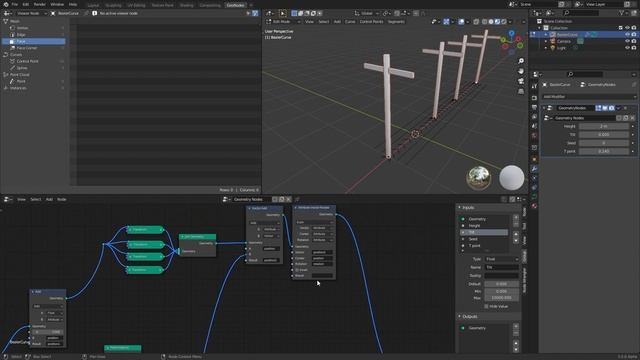Edit the Seed modifier value field

(x=604, y=143)
